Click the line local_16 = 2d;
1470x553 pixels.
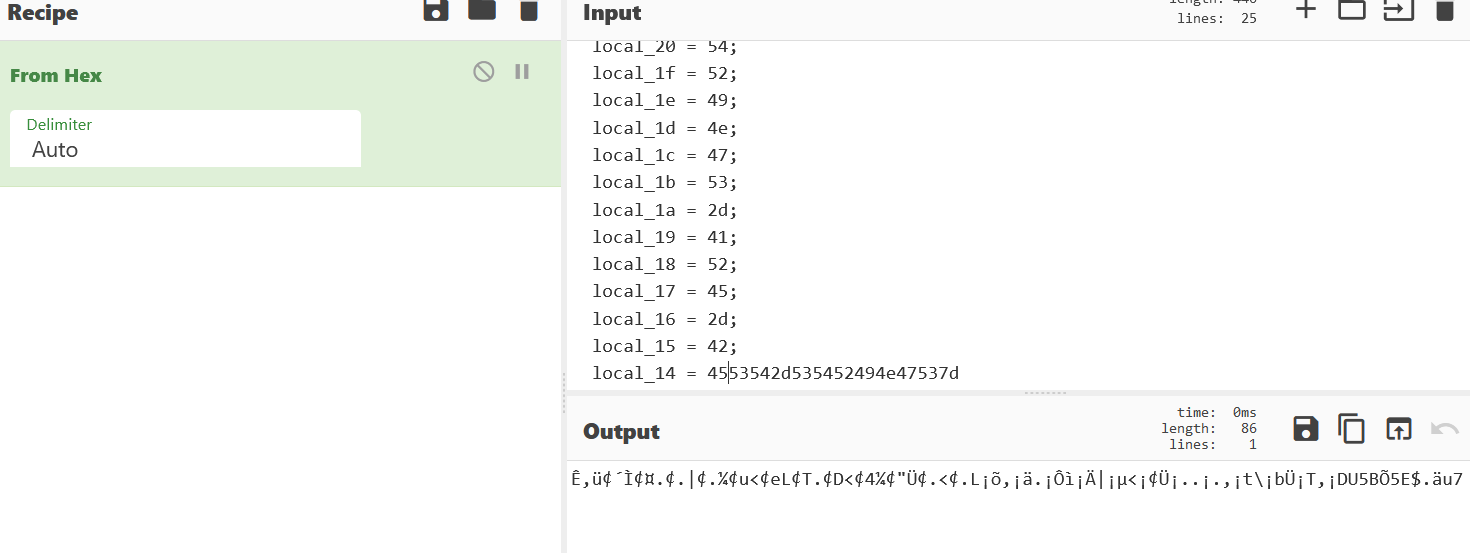coord(664,319)
